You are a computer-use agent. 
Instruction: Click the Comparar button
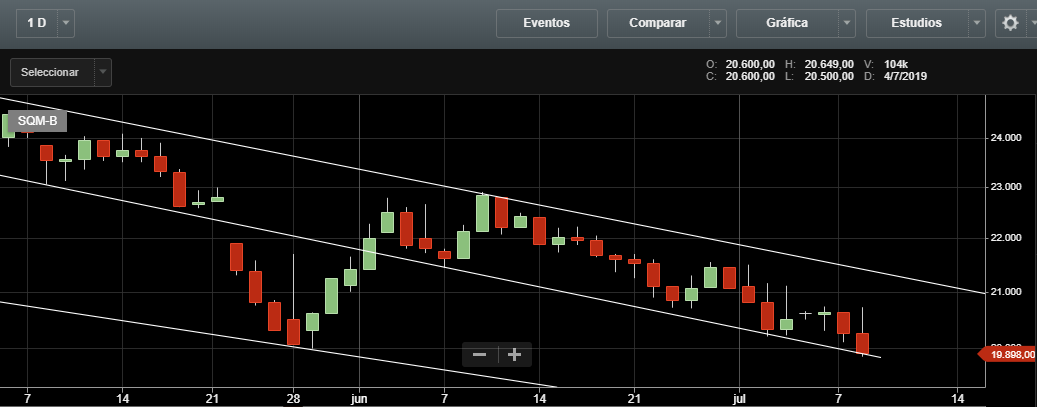pos(657,23)
